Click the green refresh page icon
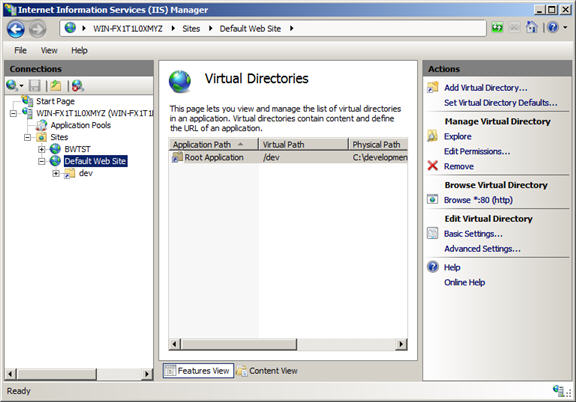576x402 pixels. pos(497,28)
